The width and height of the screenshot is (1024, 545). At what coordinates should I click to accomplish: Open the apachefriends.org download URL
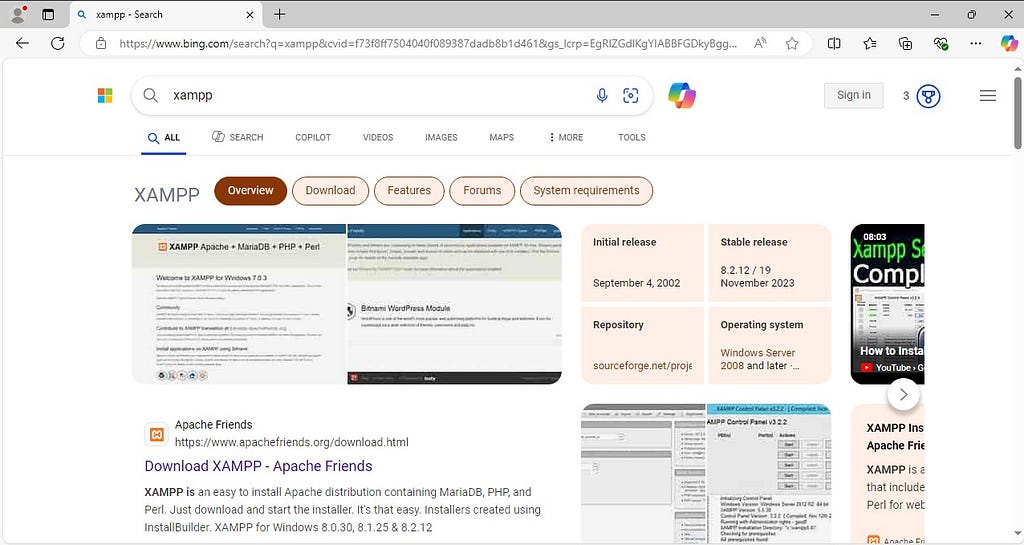point(291,442)
